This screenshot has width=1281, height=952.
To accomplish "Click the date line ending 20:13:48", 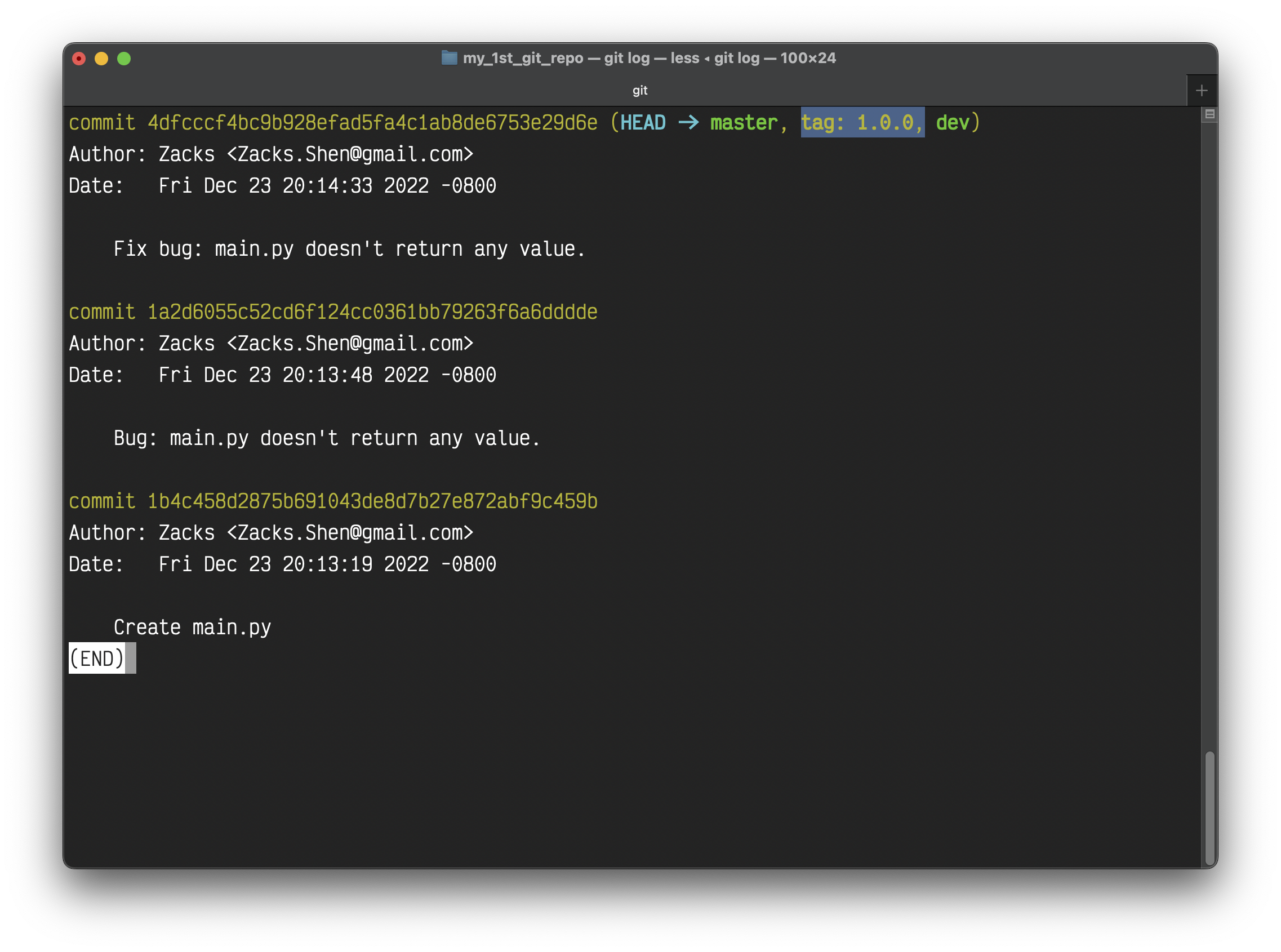I will tap(282, 375).
